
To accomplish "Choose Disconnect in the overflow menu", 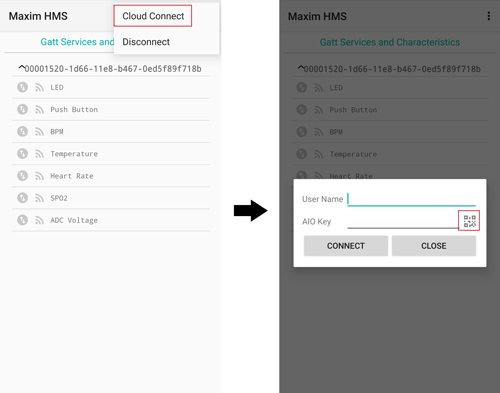I will (x=146, y=42).
